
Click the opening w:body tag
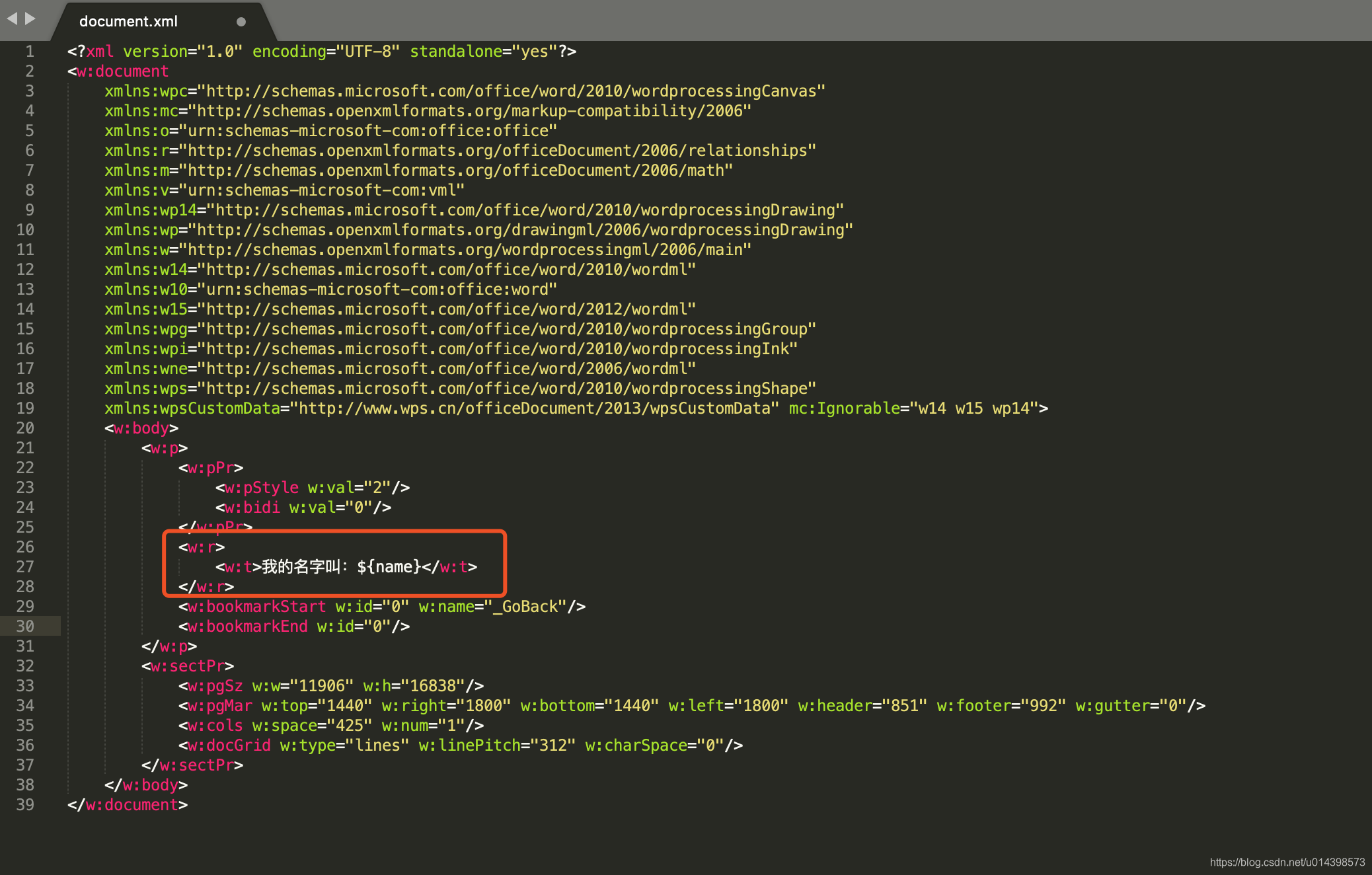(x=141, y=428)
